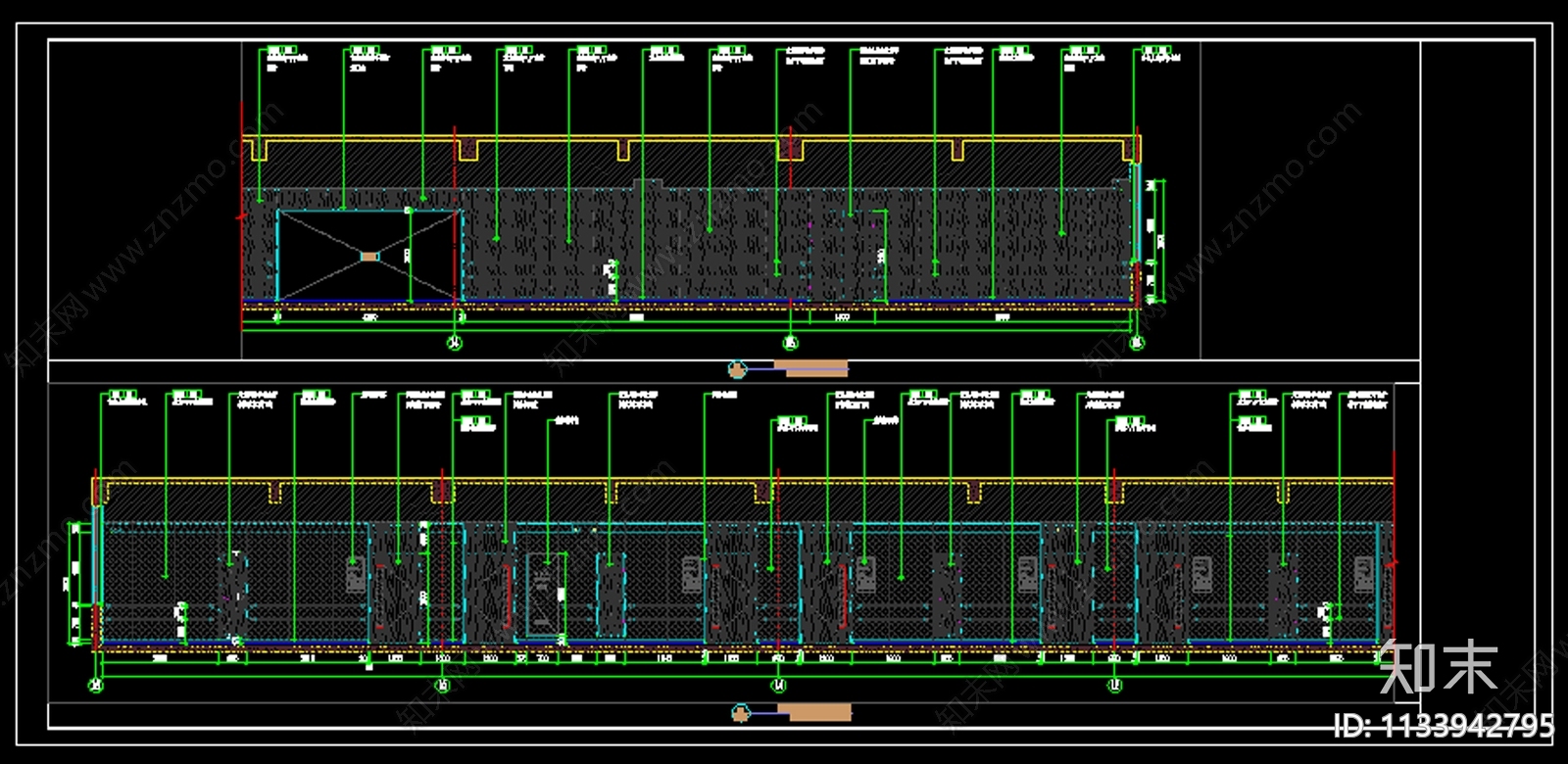Screen dimensions: 1568x764
Task: Pick the first grid axis bubble under lower elevation
Action: tap(96, 686)
